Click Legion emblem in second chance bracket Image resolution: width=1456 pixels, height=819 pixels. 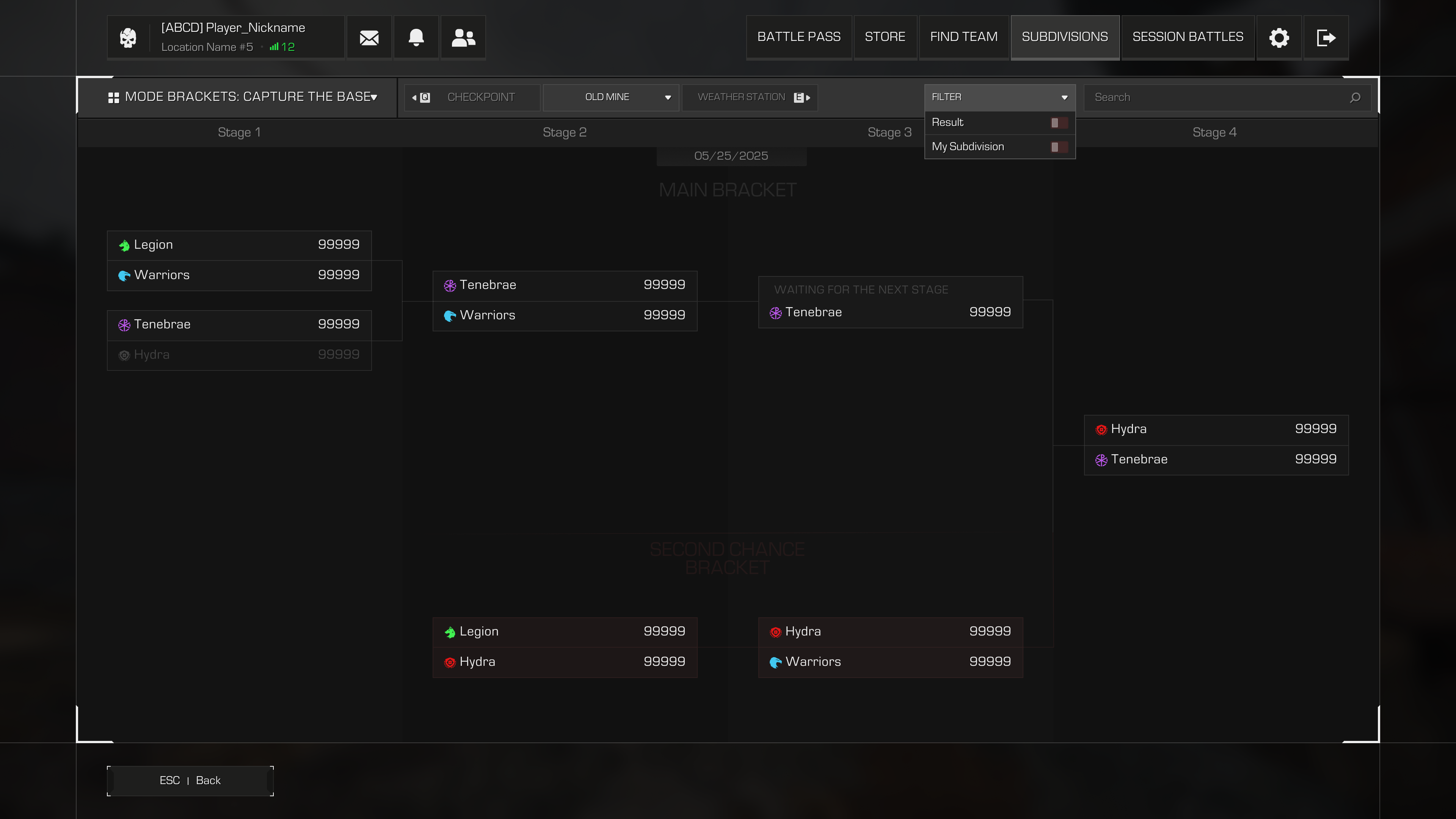coord(450,632)
